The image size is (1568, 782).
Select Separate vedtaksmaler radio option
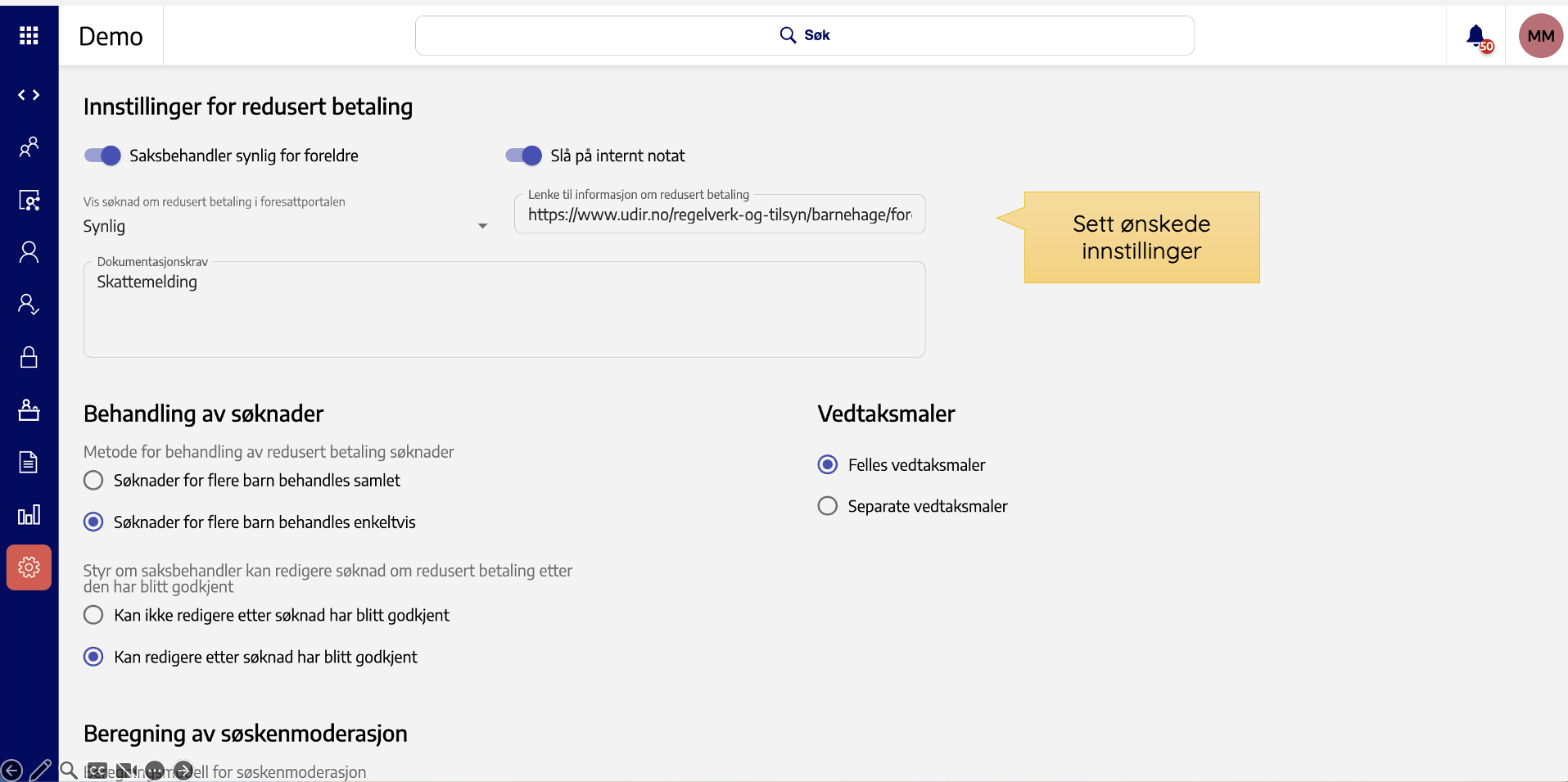[x=828, y=506]
